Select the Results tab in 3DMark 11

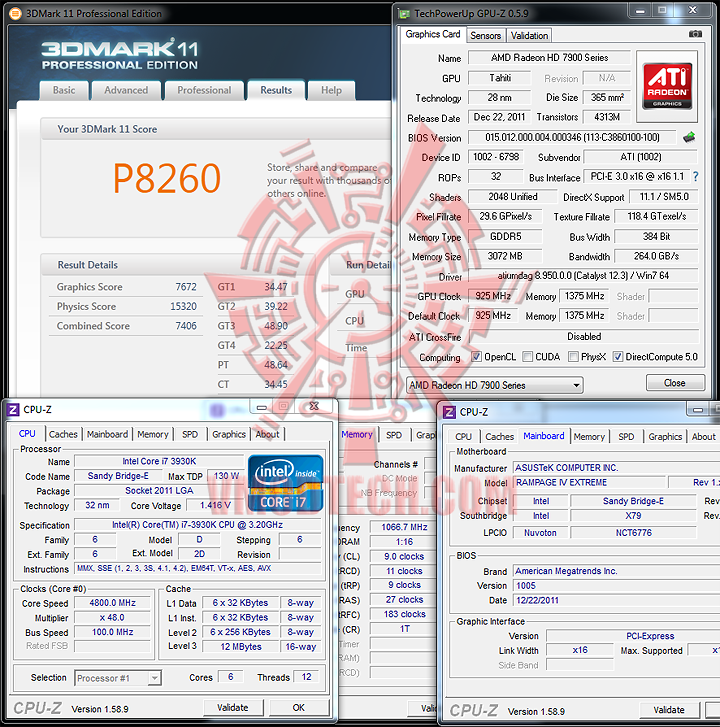pos(276,90)
